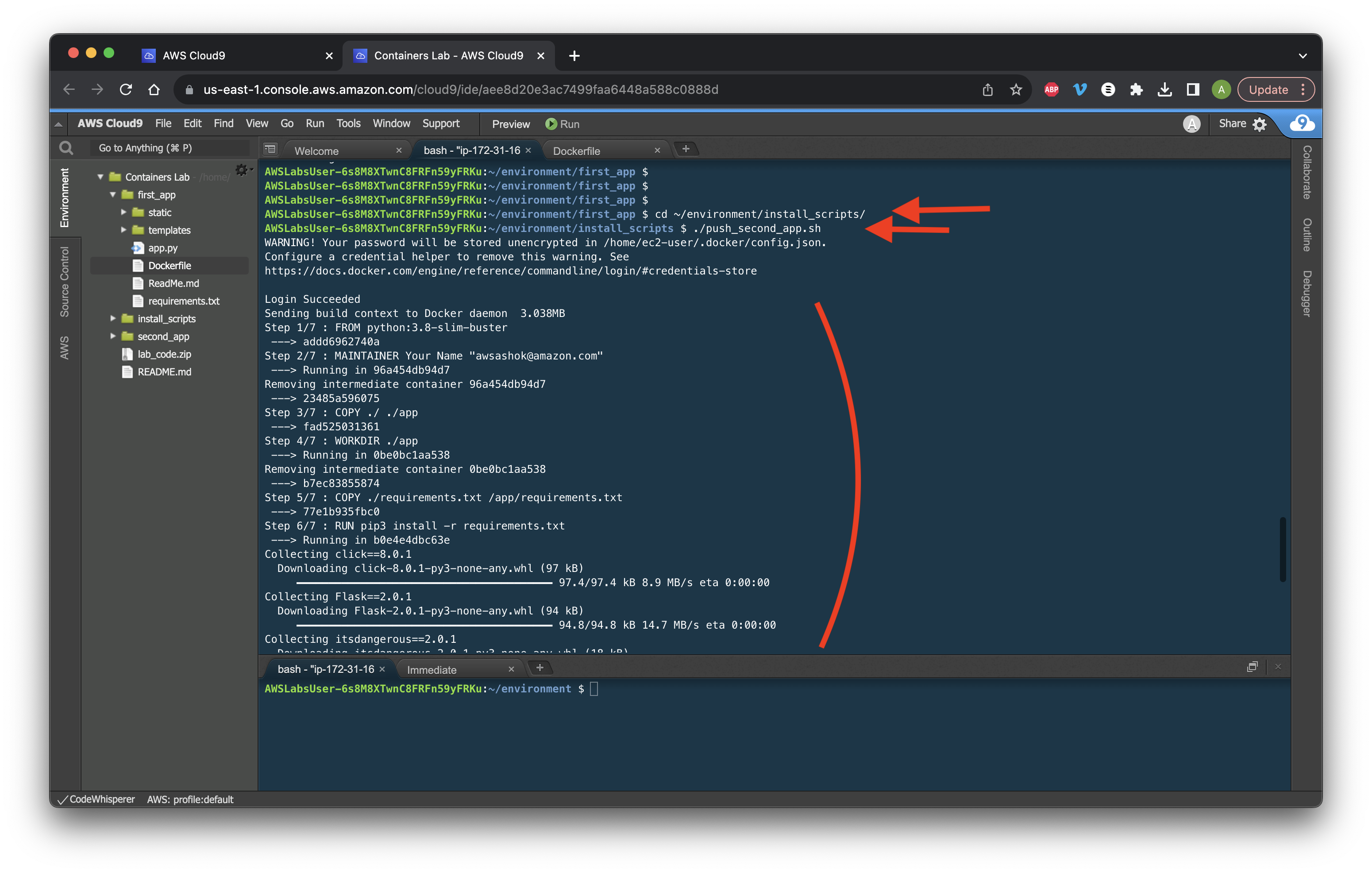Click the browser address bar URL
Image resolution: width=1372 pixels, height=873 pixels.
click(x=460, y=89)
